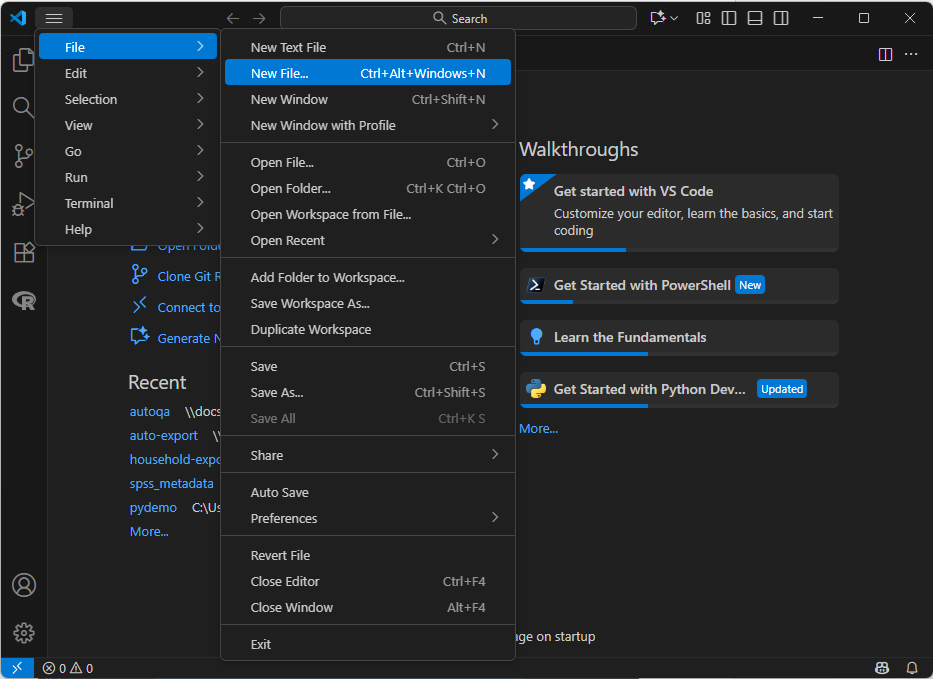Viewport: 933px width, 679px height.
Task: Open the pydemo recent project link
Action: pyautogui.click(x=153, y=507)
